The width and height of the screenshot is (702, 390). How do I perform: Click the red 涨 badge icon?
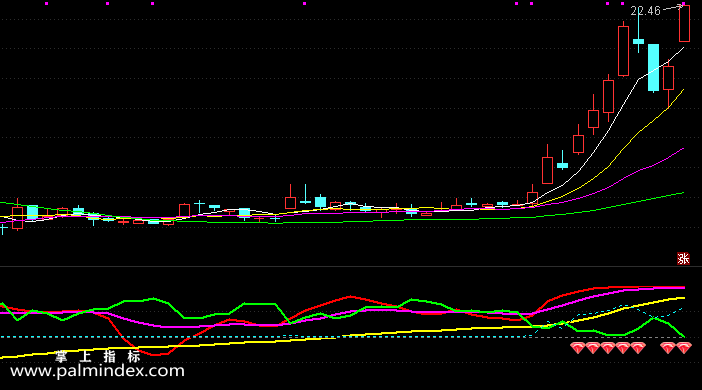pos(683,258)
